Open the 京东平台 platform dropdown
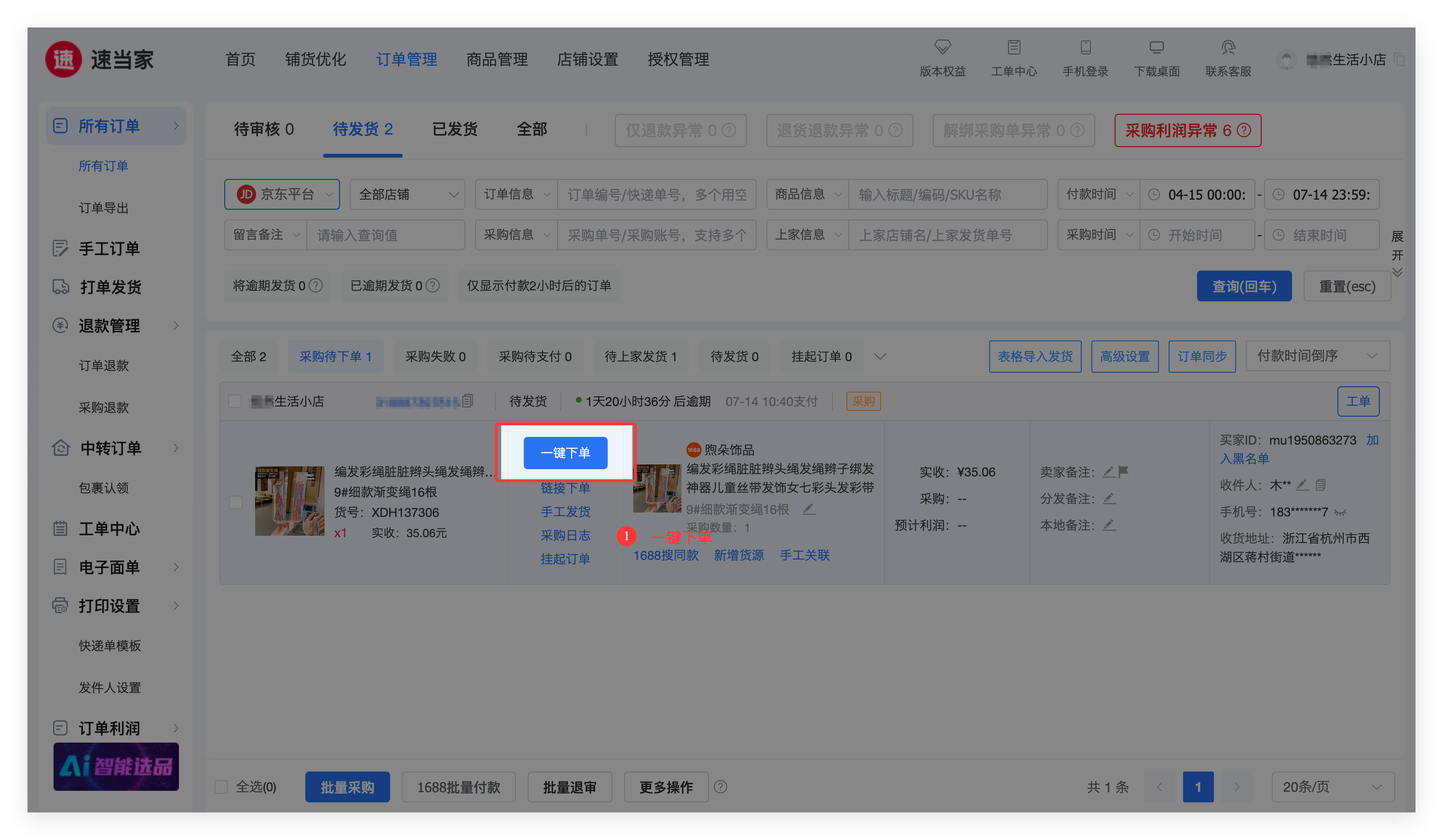The image size is (1443, 840). coord(282,195)
